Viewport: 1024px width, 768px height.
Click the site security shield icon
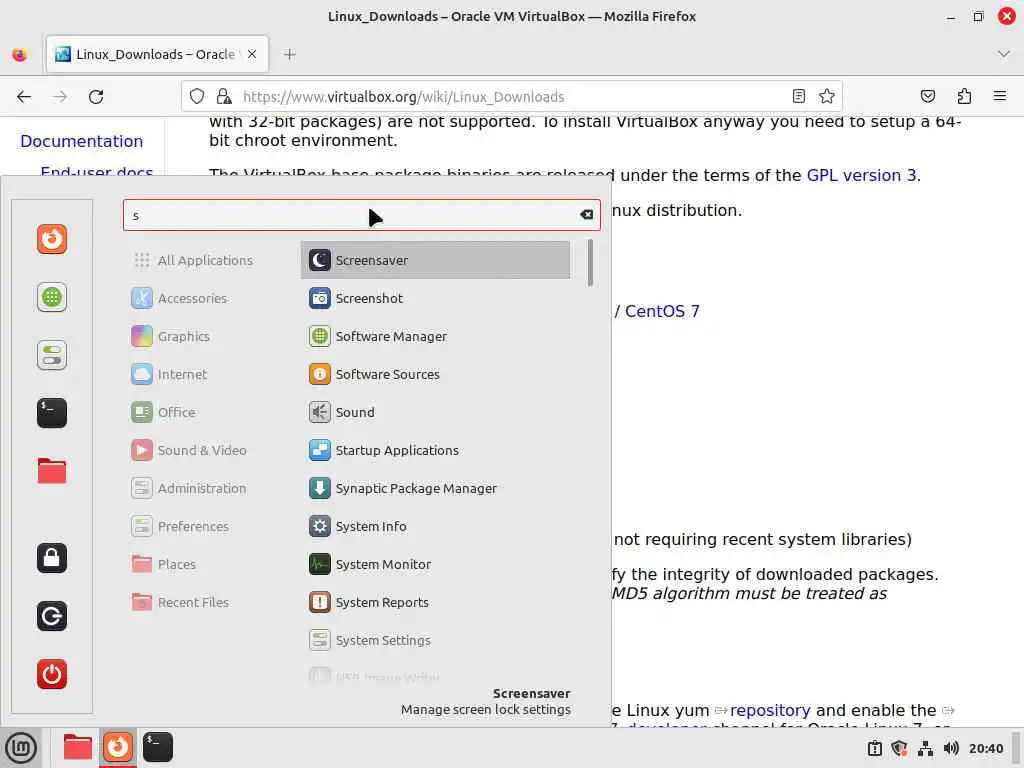click(197, 97)
